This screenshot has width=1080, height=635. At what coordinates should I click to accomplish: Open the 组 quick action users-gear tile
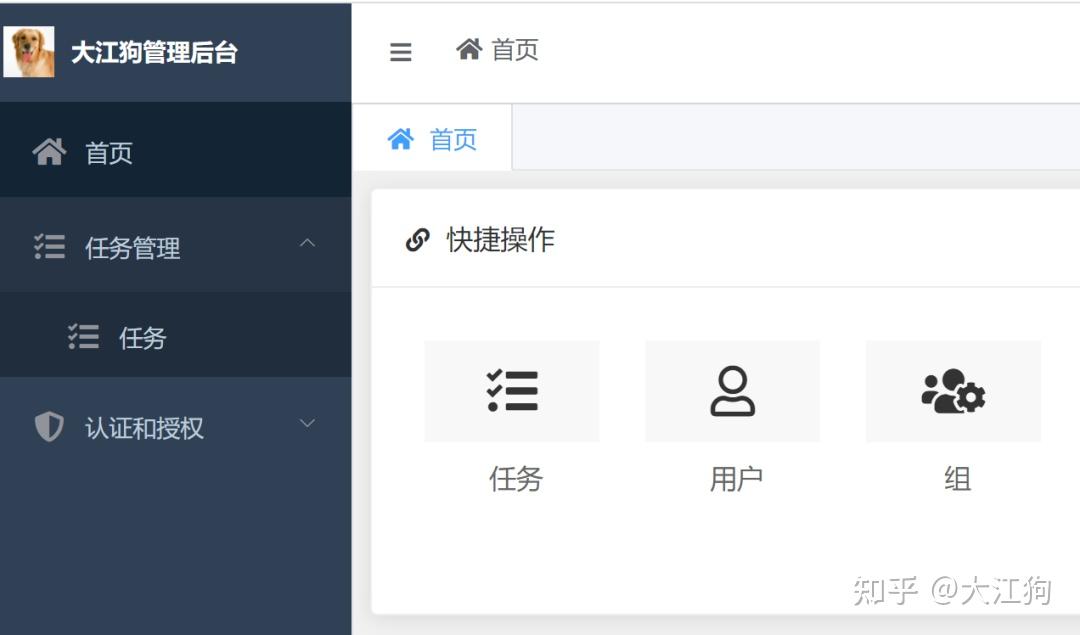pos(953,391)
